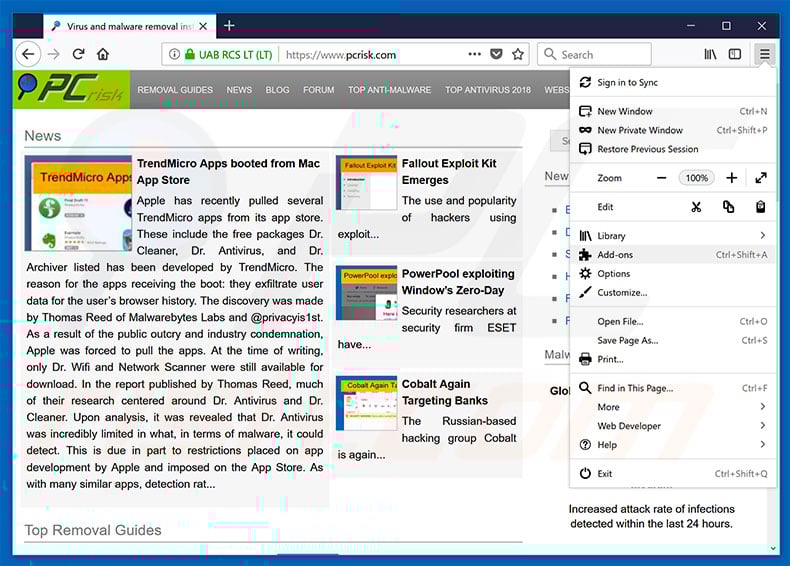This screenshot has height=566, width=790.
Task: Select Customize... menu entry
Action: [x=673, y=292]
